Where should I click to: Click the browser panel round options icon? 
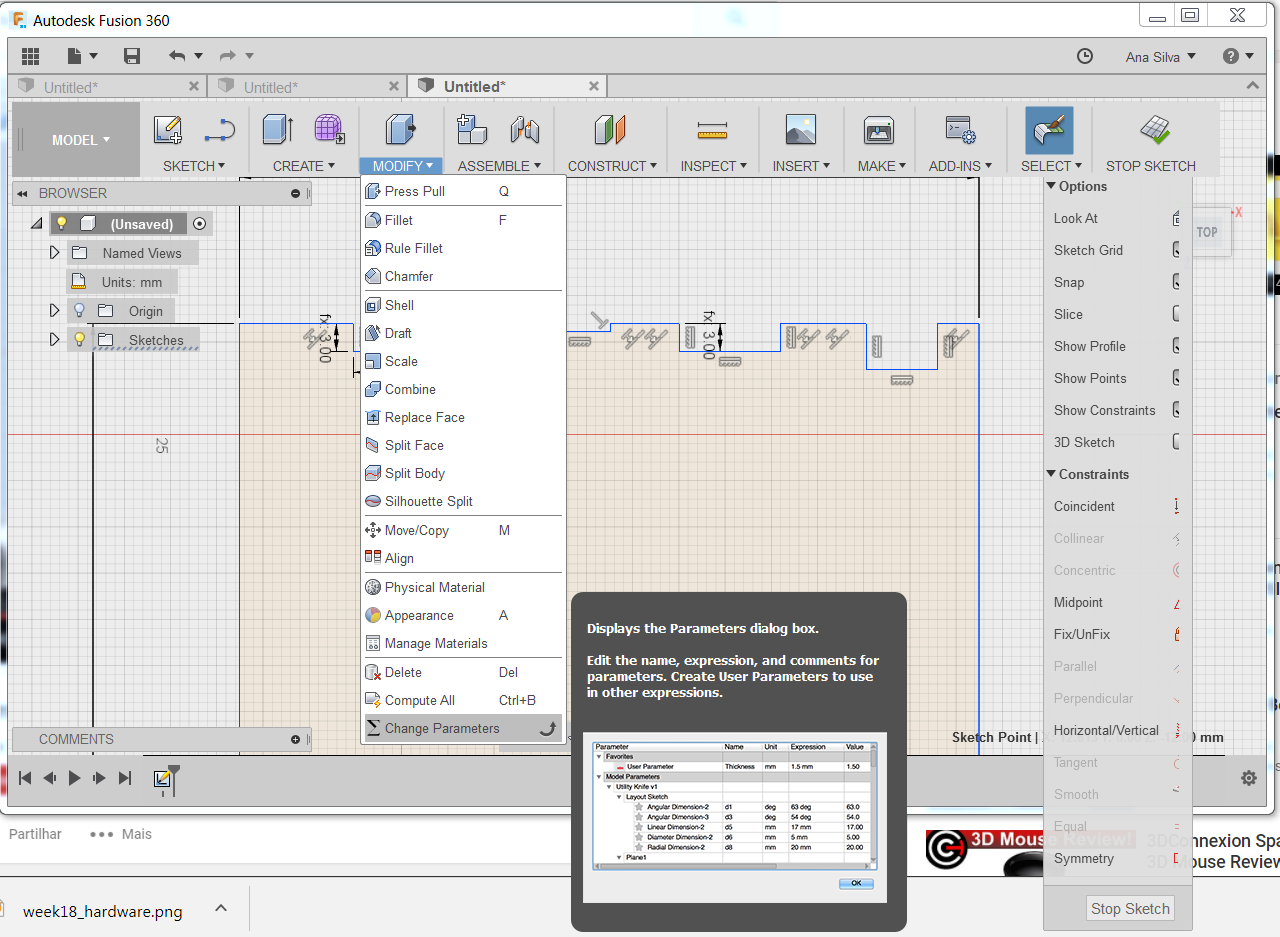tap(295, 194)
